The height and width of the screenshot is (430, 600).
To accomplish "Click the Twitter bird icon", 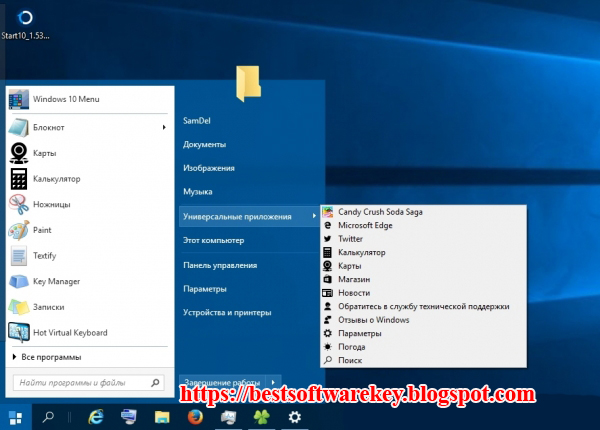I will (328, 239).
